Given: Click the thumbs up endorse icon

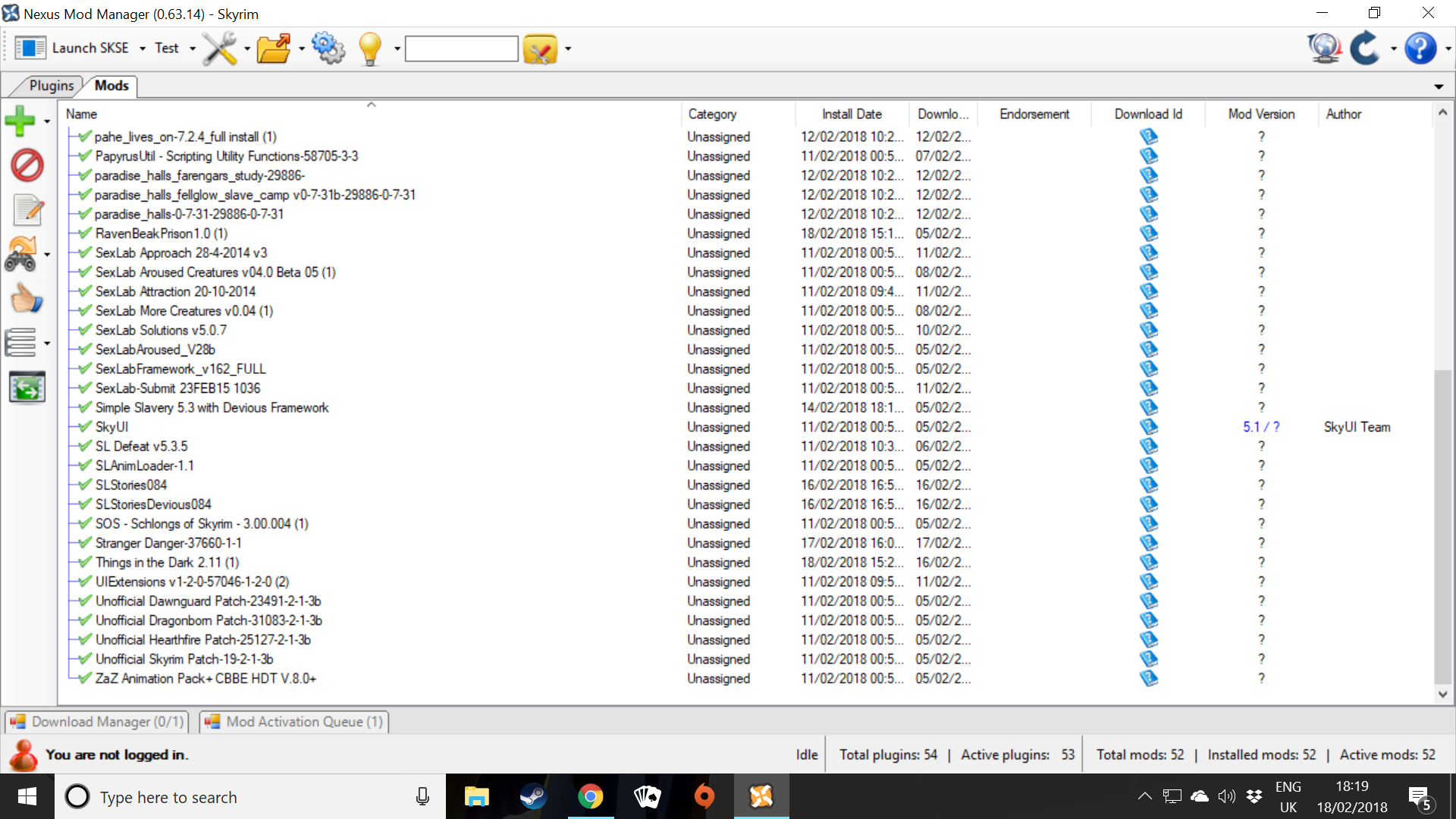Looking at the screenshot, I should point(26,299).
